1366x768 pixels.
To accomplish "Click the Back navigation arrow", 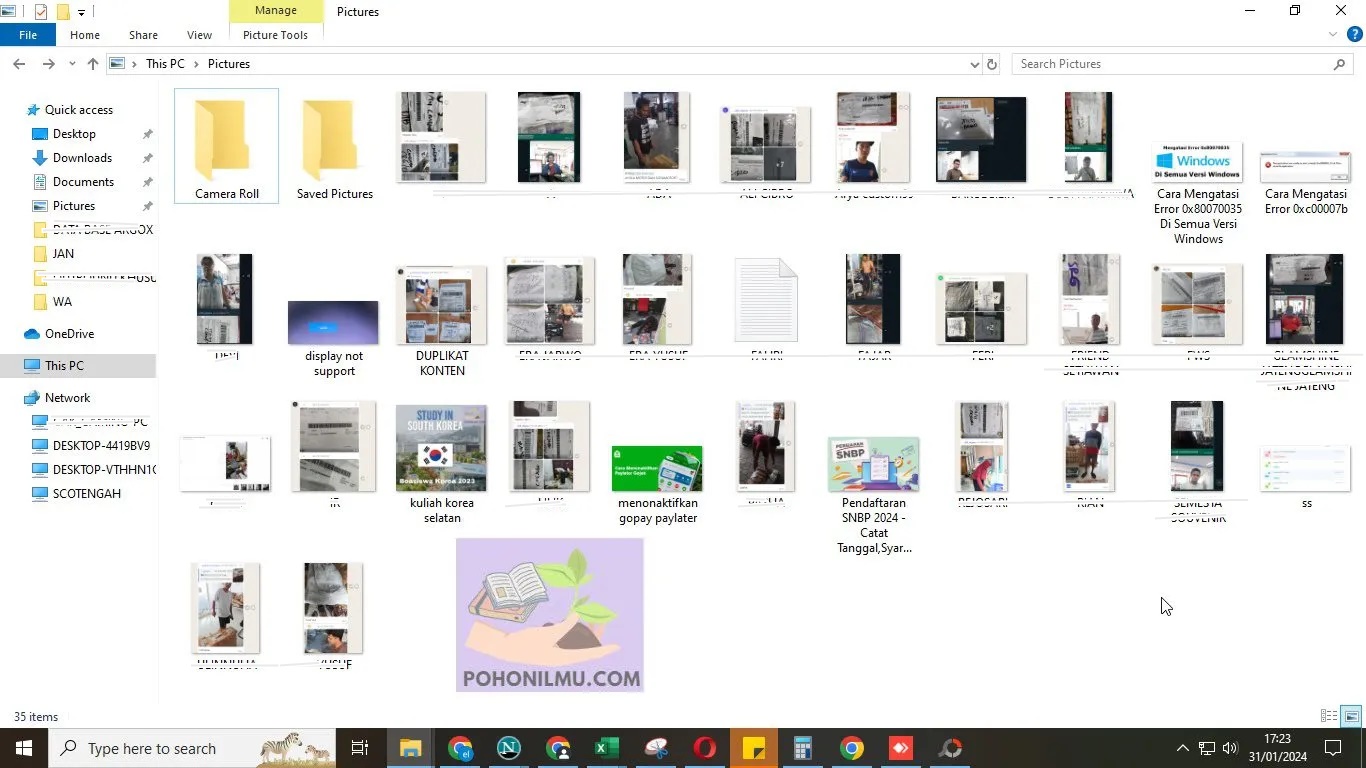I will (19, 64).
